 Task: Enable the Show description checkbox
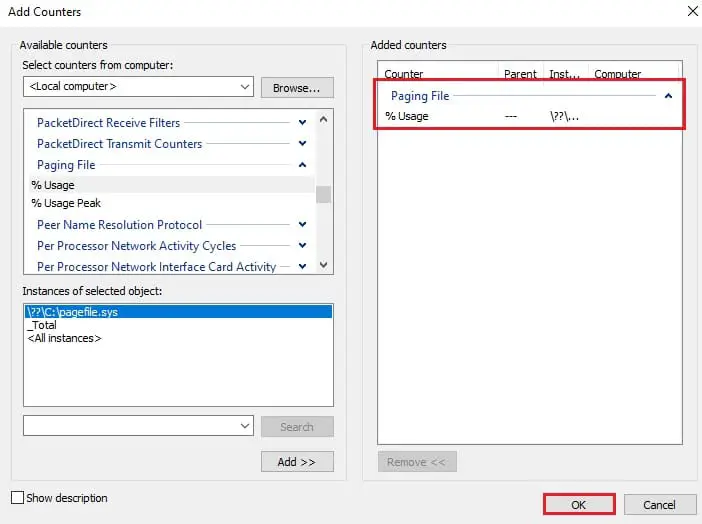coord(17,498)
